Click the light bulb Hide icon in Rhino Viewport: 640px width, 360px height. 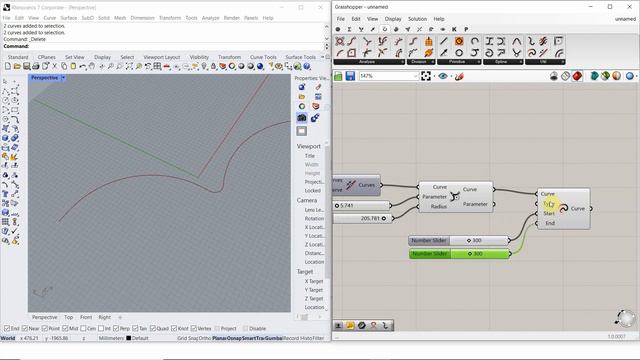click(x=204, y=66)
